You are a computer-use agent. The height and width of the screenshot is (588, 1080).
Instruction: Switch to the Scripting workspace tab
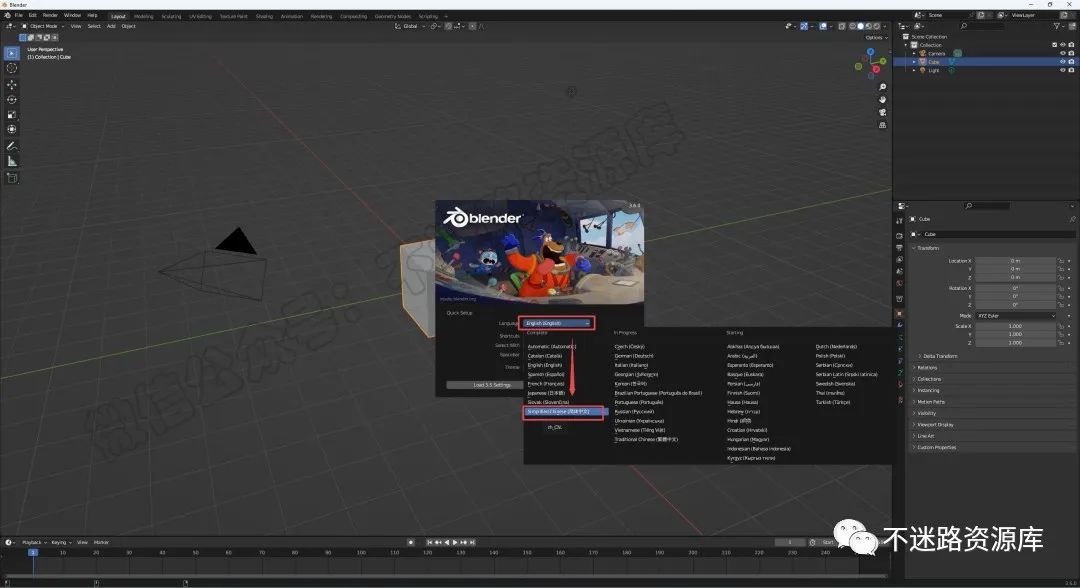[428, 16]
